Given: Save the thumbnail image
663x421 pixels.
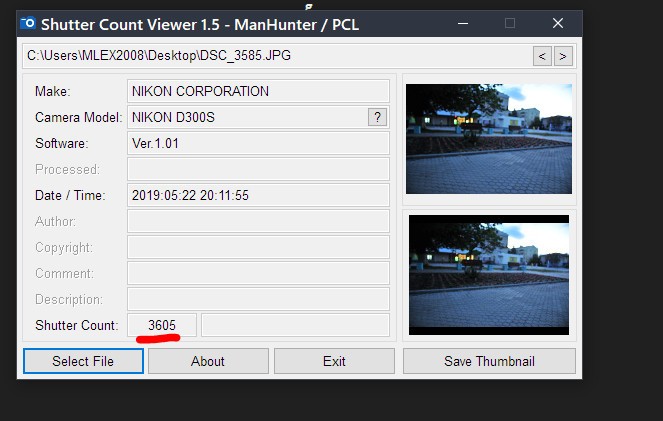Looking at the screenshot, I should coord(489,361).
